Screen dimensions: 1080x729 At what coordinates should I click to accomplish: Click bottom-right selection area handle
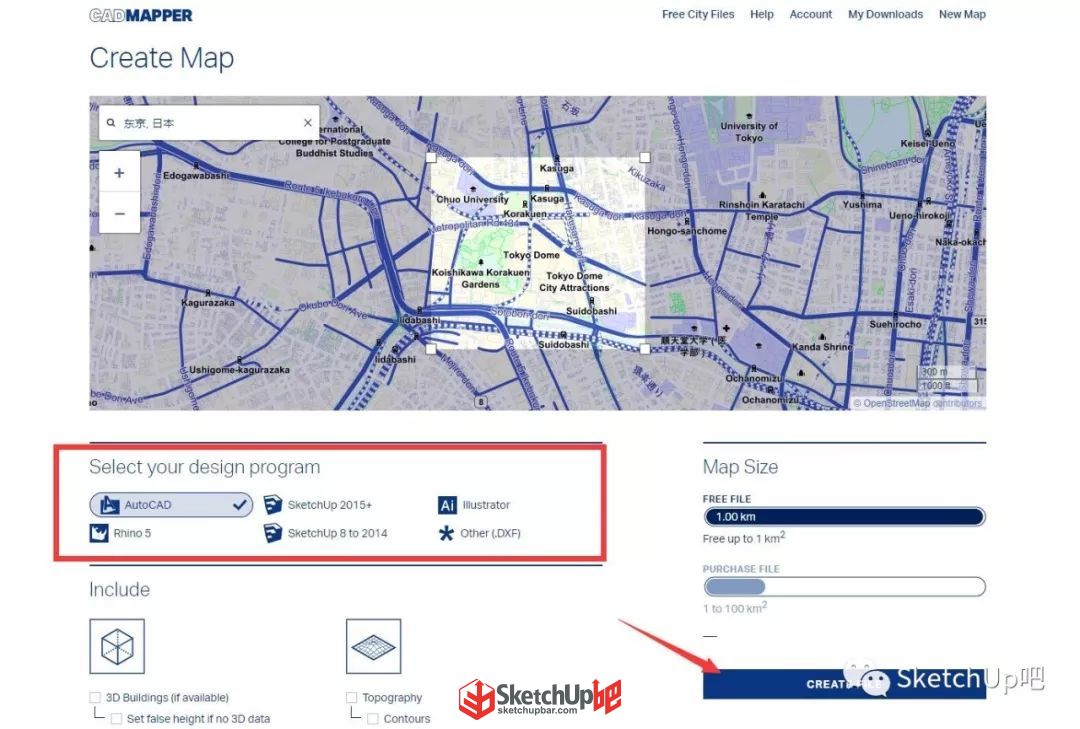point(645,349)
